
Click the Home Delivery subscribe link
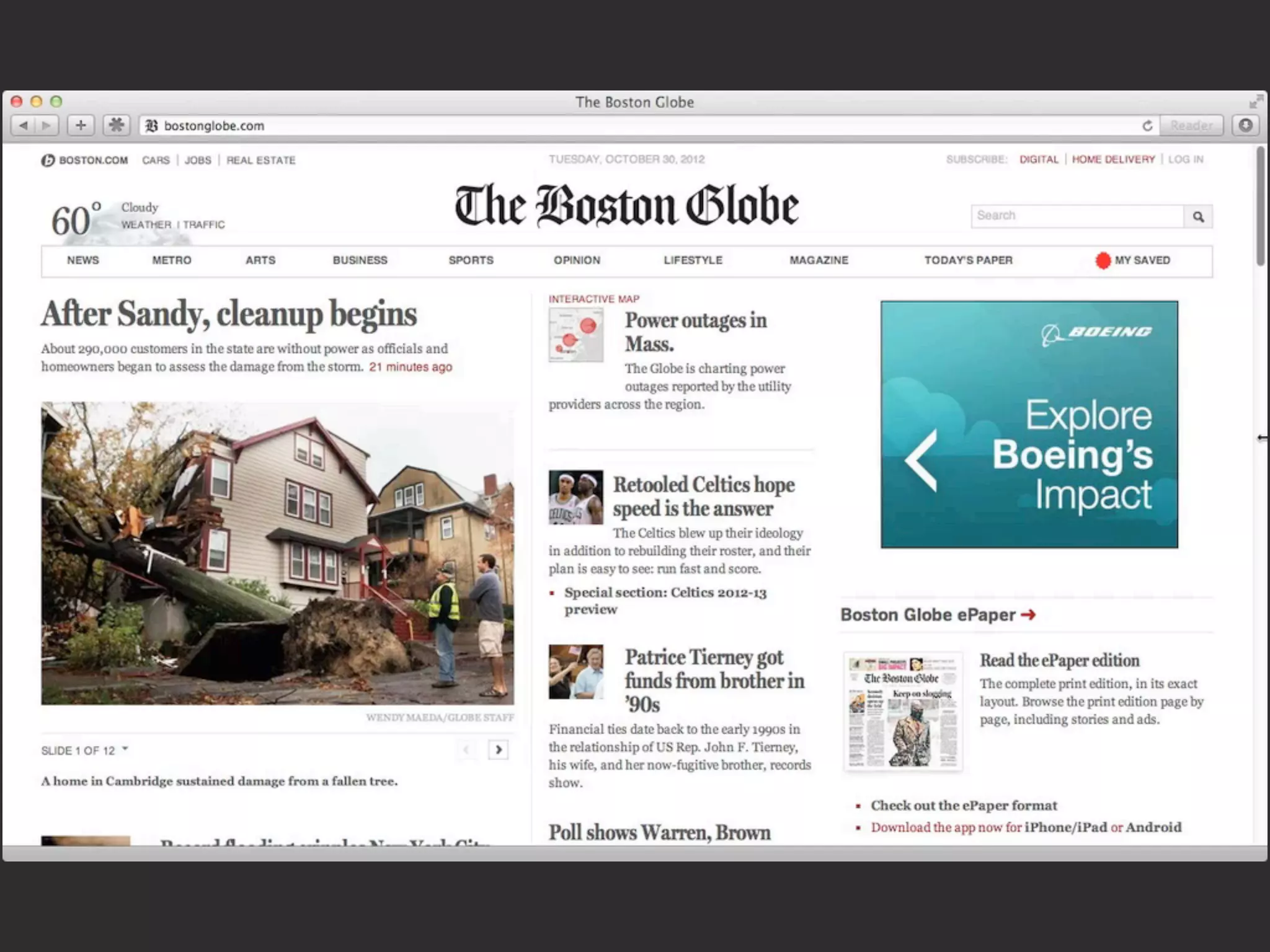pos(1113,160)
